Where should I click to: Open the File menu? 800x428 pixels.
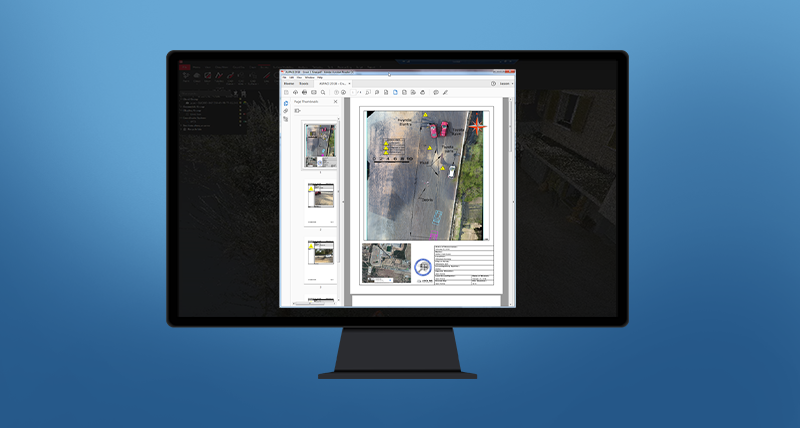285,78
